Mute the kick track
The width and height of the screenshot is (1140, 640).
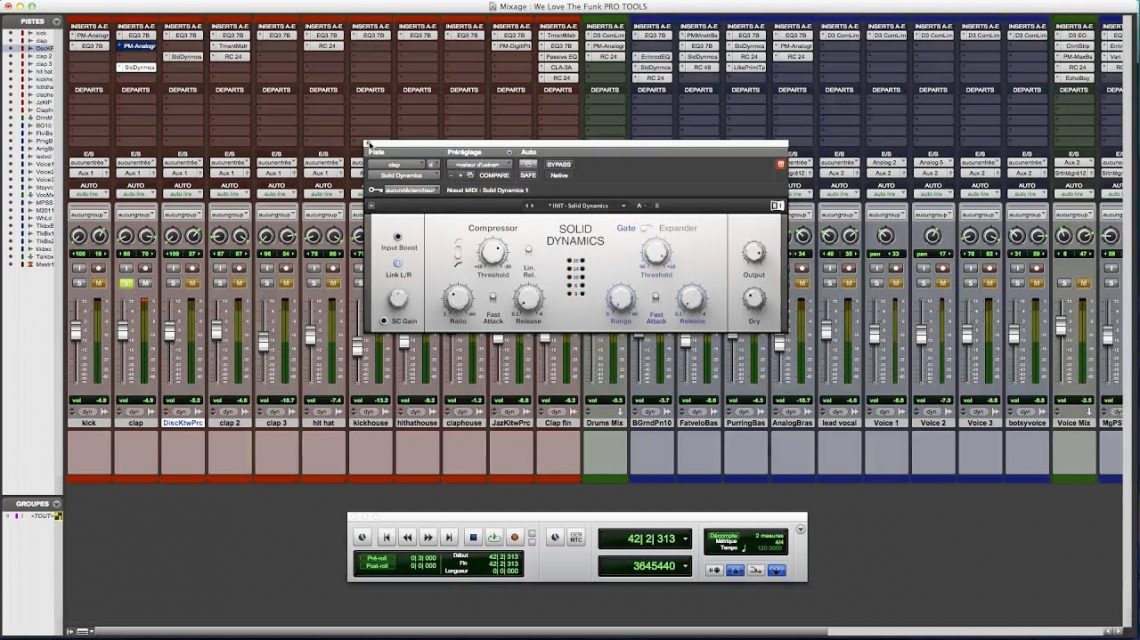tap(98, 284)
